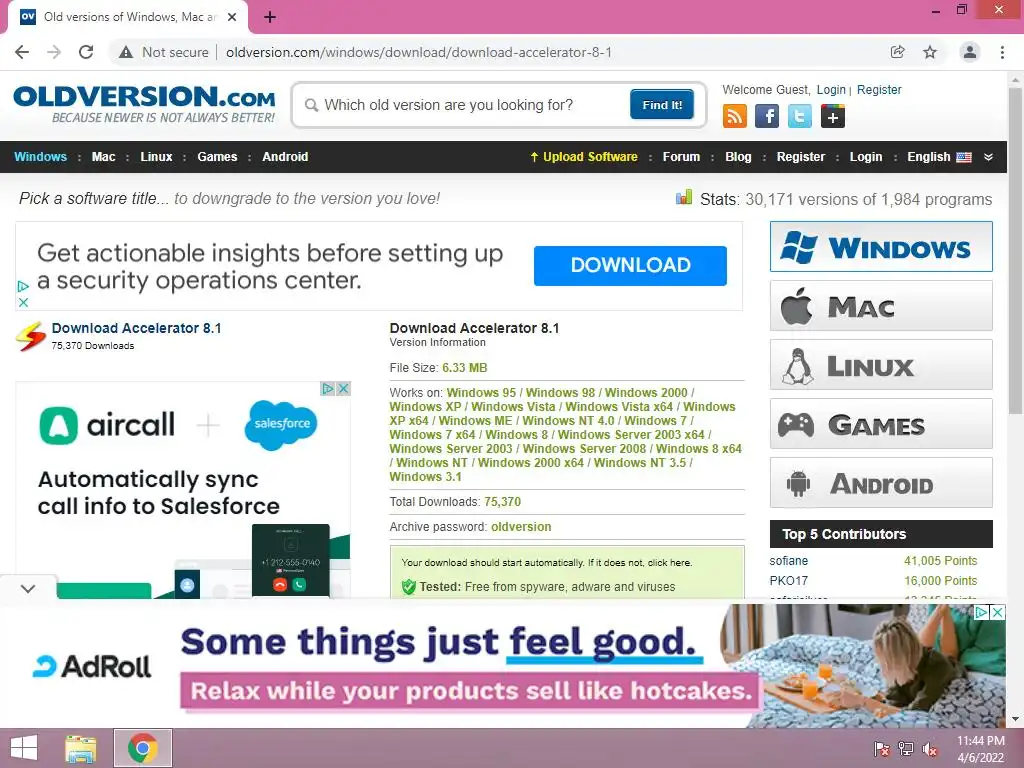Viewport: 1024px width, 768px height.
Task: Click the browser forward arrow
Action: click(x=54, y=52)
